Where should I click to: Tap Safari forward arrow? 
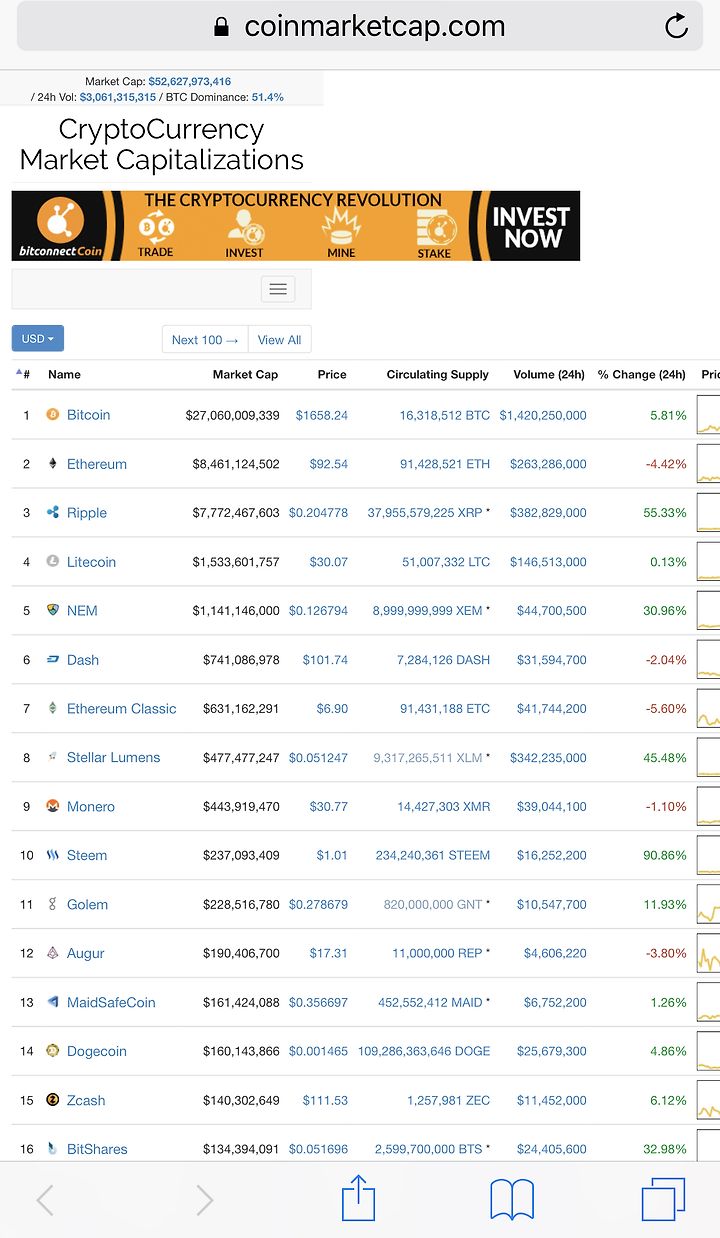204,1199
